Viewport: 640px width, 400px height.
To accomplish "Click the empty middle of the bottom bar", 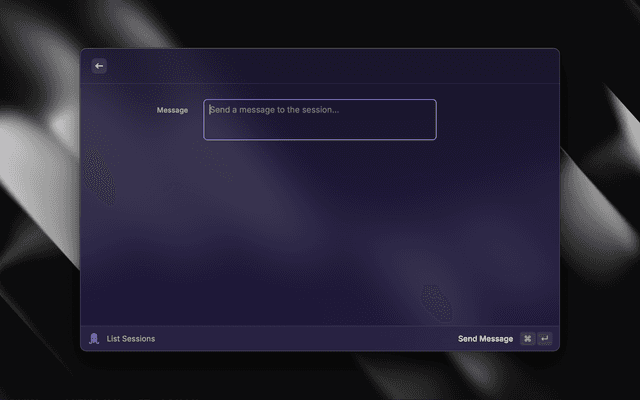I will click(x=300, y=339).
